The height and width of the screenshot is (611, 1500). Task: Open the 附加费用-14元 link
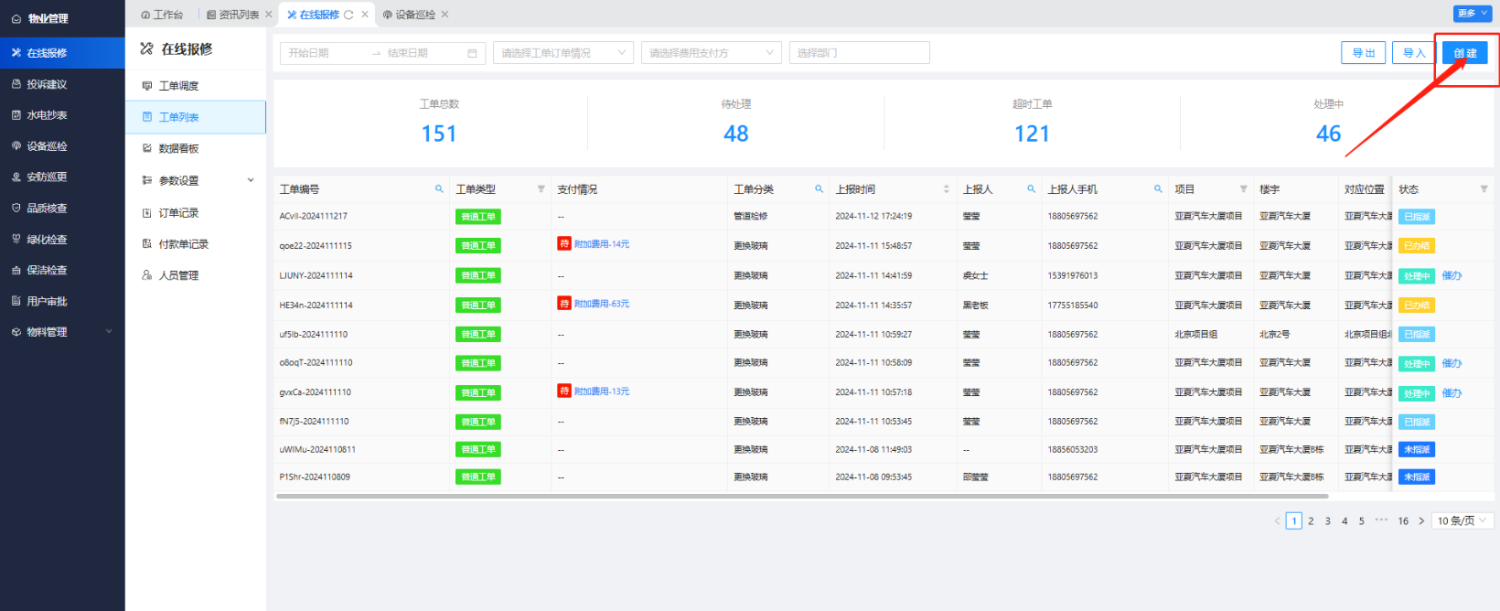pyautogui.click(x=602, y=245)
